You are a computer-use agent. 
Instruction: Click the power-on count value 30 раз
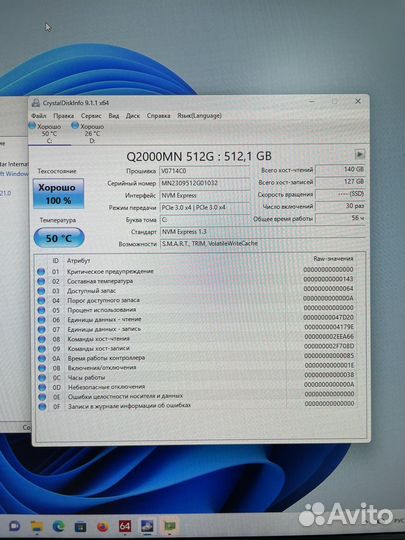click(340, 206)
